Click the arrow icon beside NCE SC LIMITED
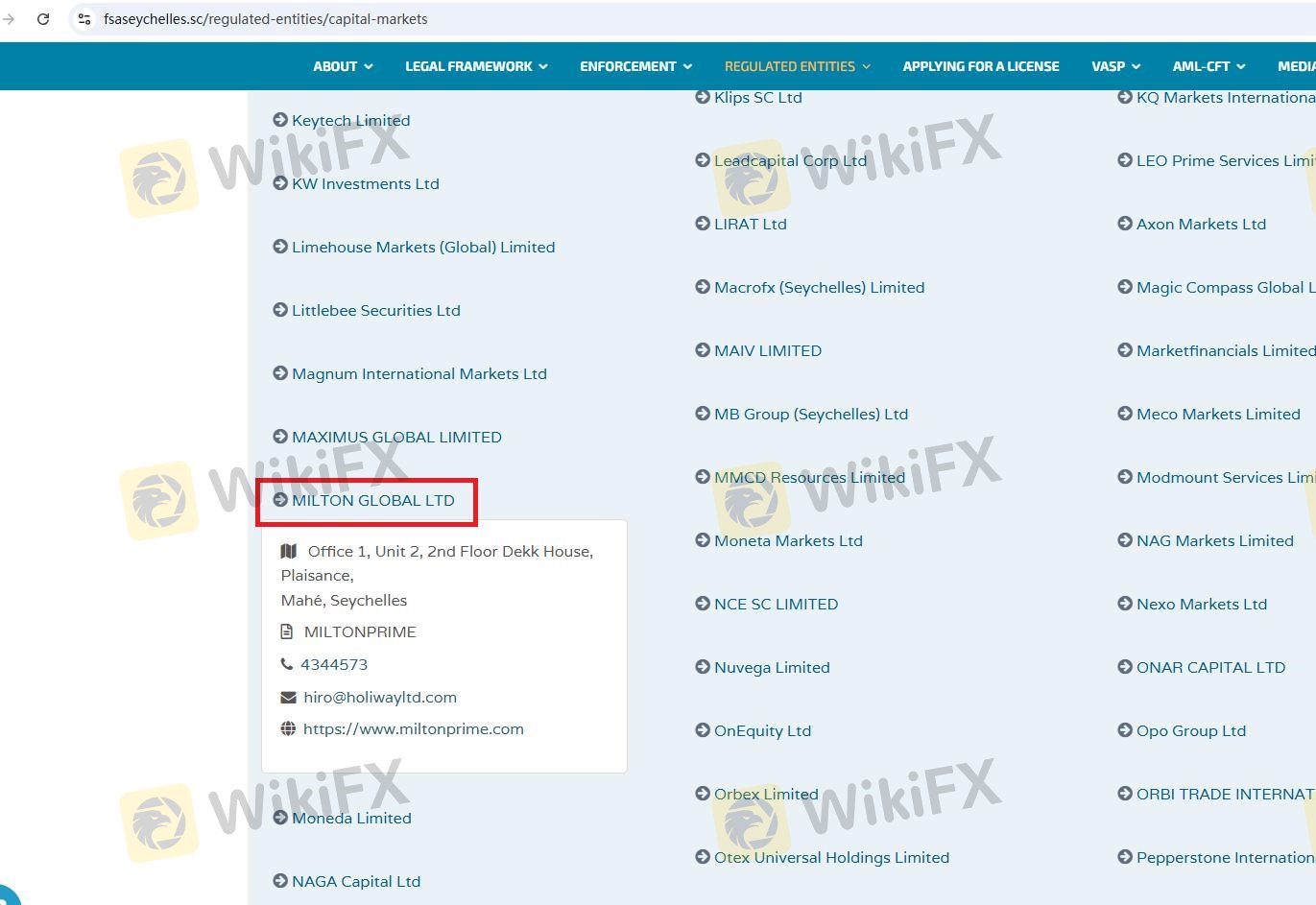 point(703,604)
